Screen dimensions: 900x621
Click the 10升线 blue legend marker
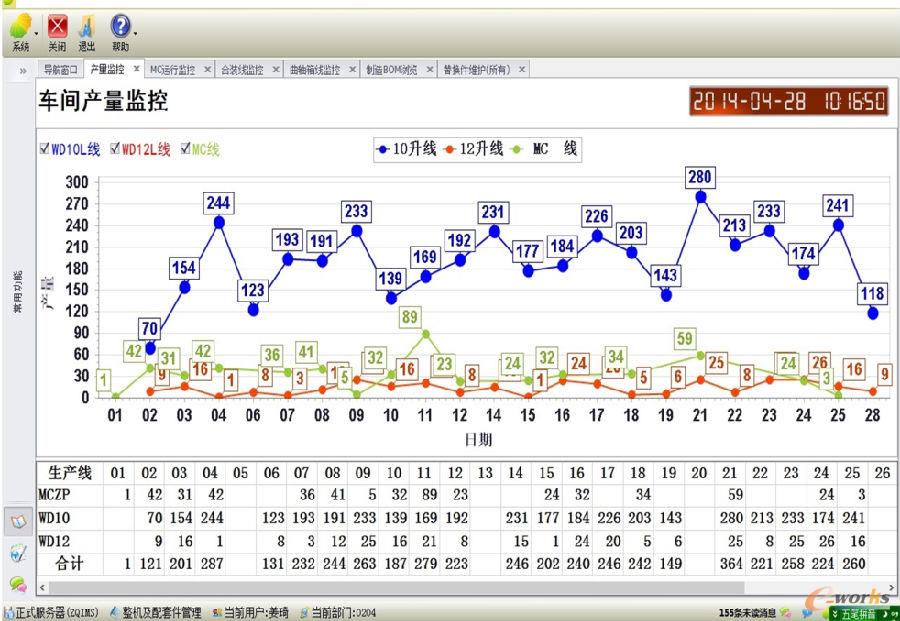(384, 149)
